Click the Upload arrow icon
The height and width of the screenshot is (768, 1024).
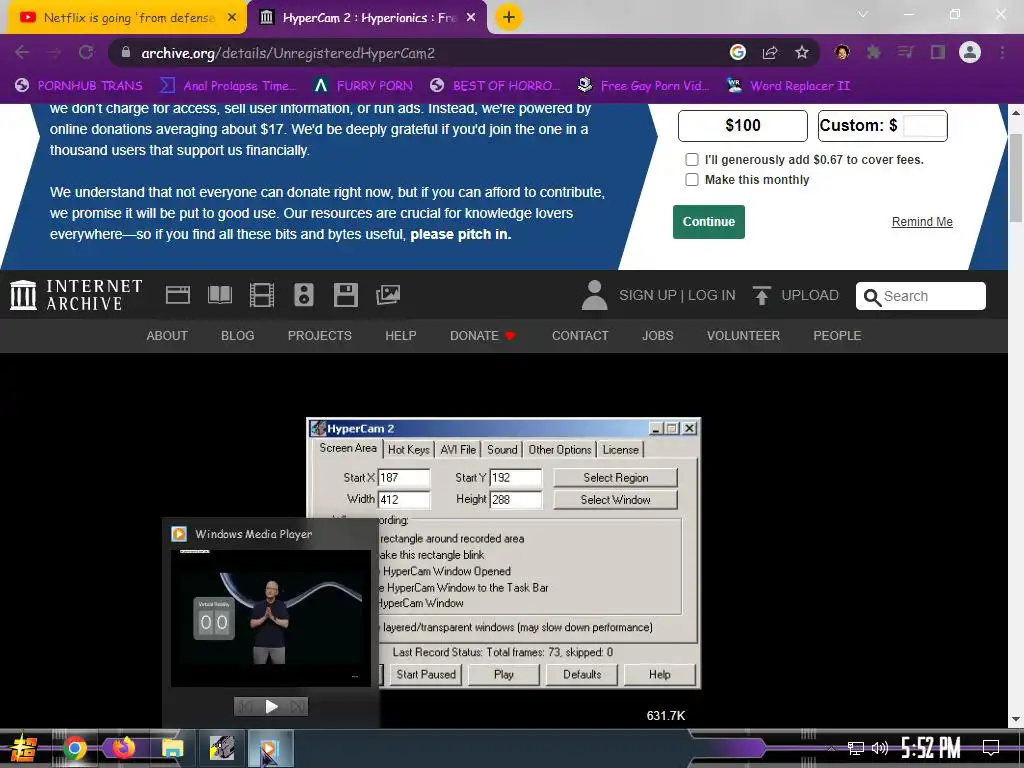point(761,295)
